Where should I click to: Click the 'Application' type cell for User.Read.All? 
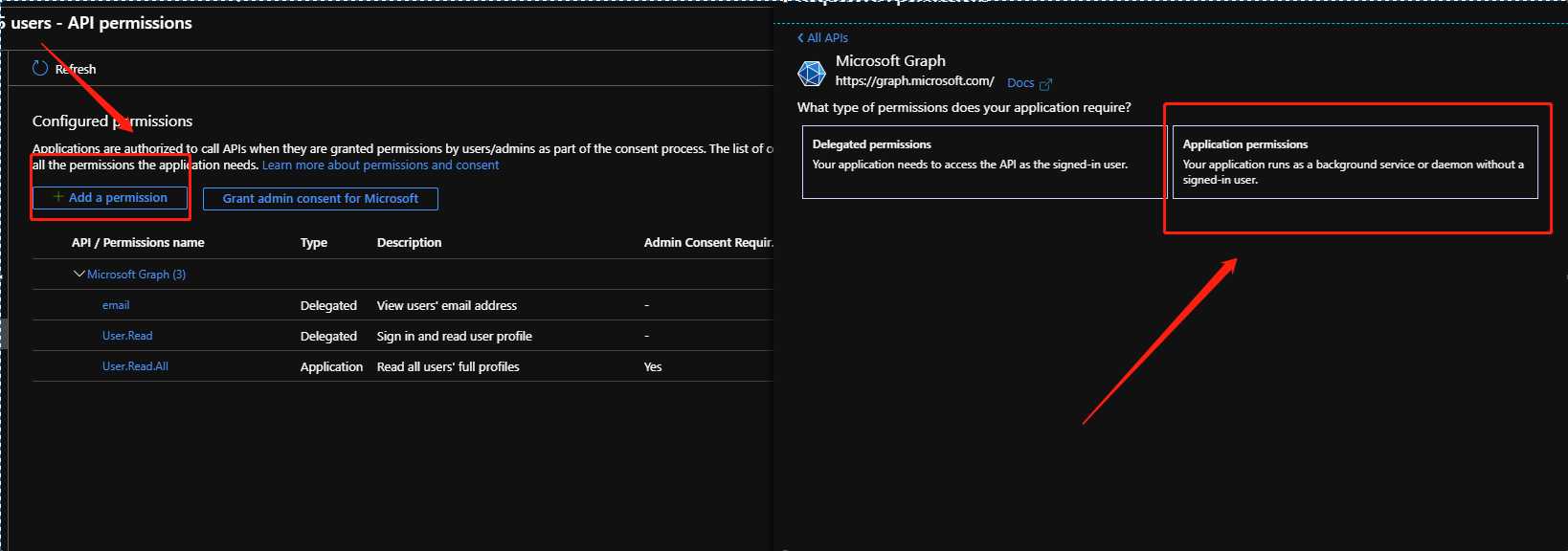[x=331, y=367]
